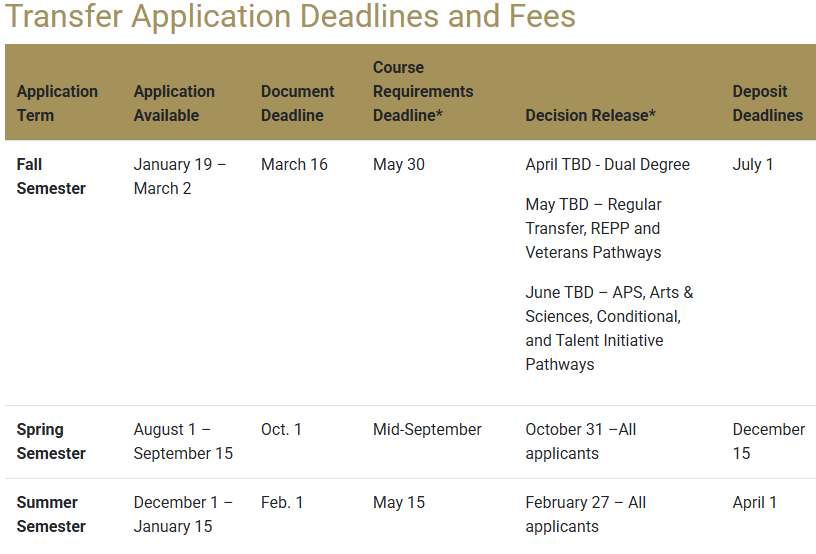Click the 'Summer Semester' row label
The width and height of the screenshot is (816, 554).
click(x=51, y=514)
